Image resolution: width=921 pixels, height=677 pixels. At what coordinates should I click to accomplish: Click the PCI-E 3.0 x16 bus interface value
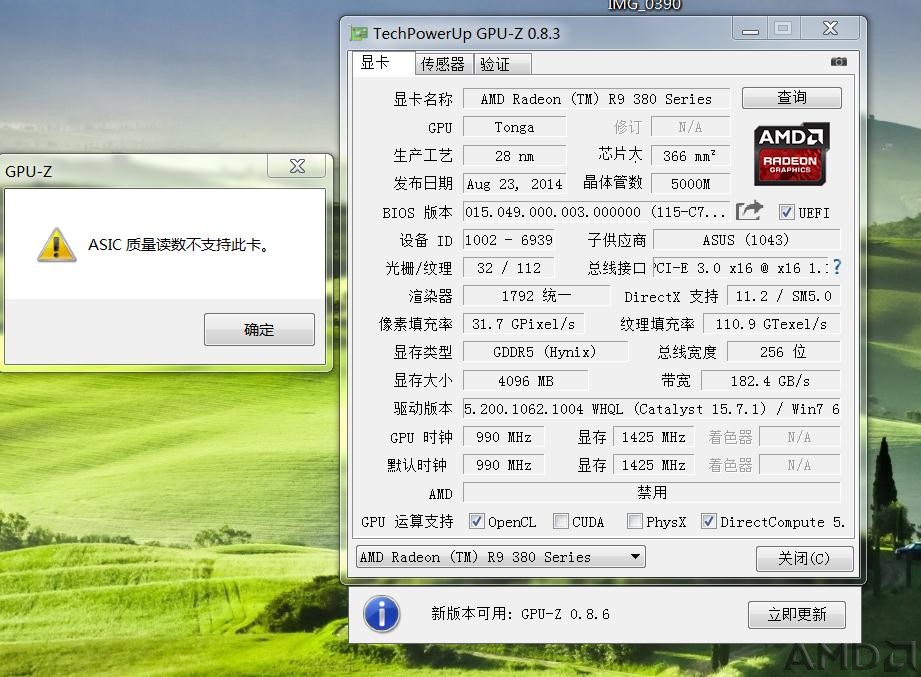(741, 268)
